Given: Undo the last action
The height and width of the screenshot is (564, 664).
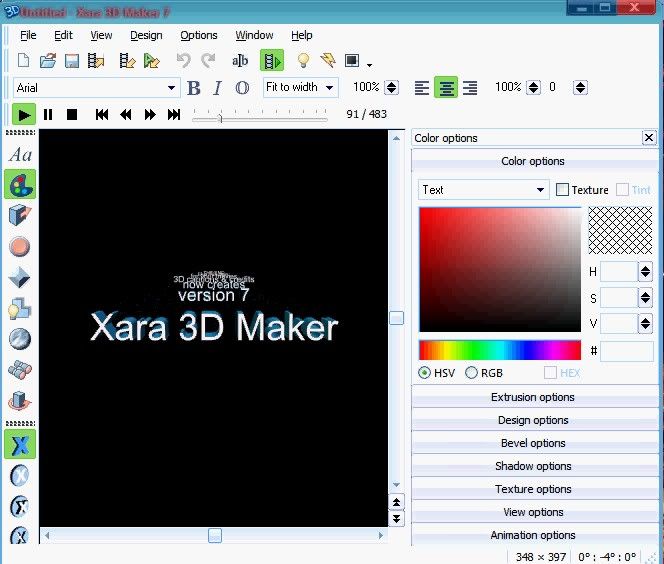Looking at the screenshot, I should pos(184,61).
